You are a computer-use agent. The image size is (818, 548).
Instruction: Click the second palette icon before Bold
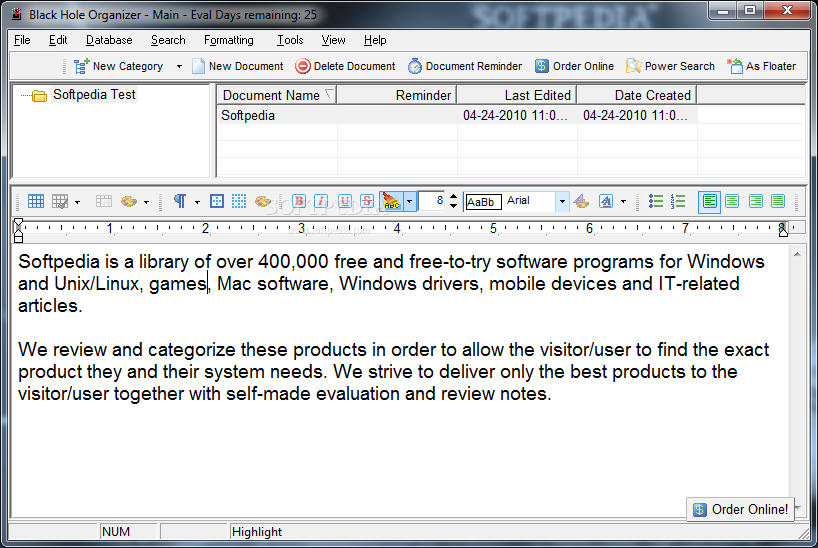[x=262, y=201]
